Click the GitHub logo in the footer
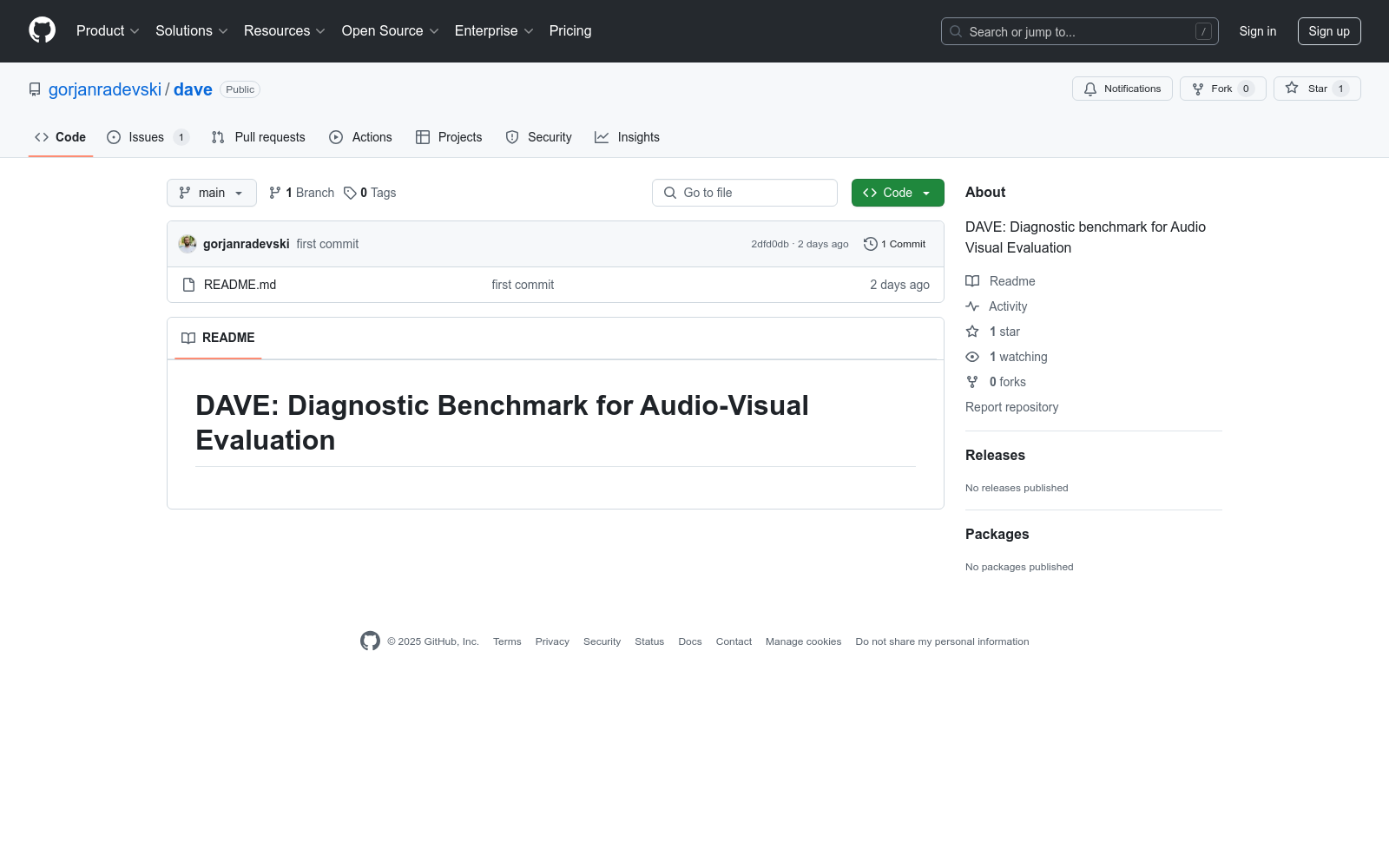1389x868 pixels. (x=370, y=641)
